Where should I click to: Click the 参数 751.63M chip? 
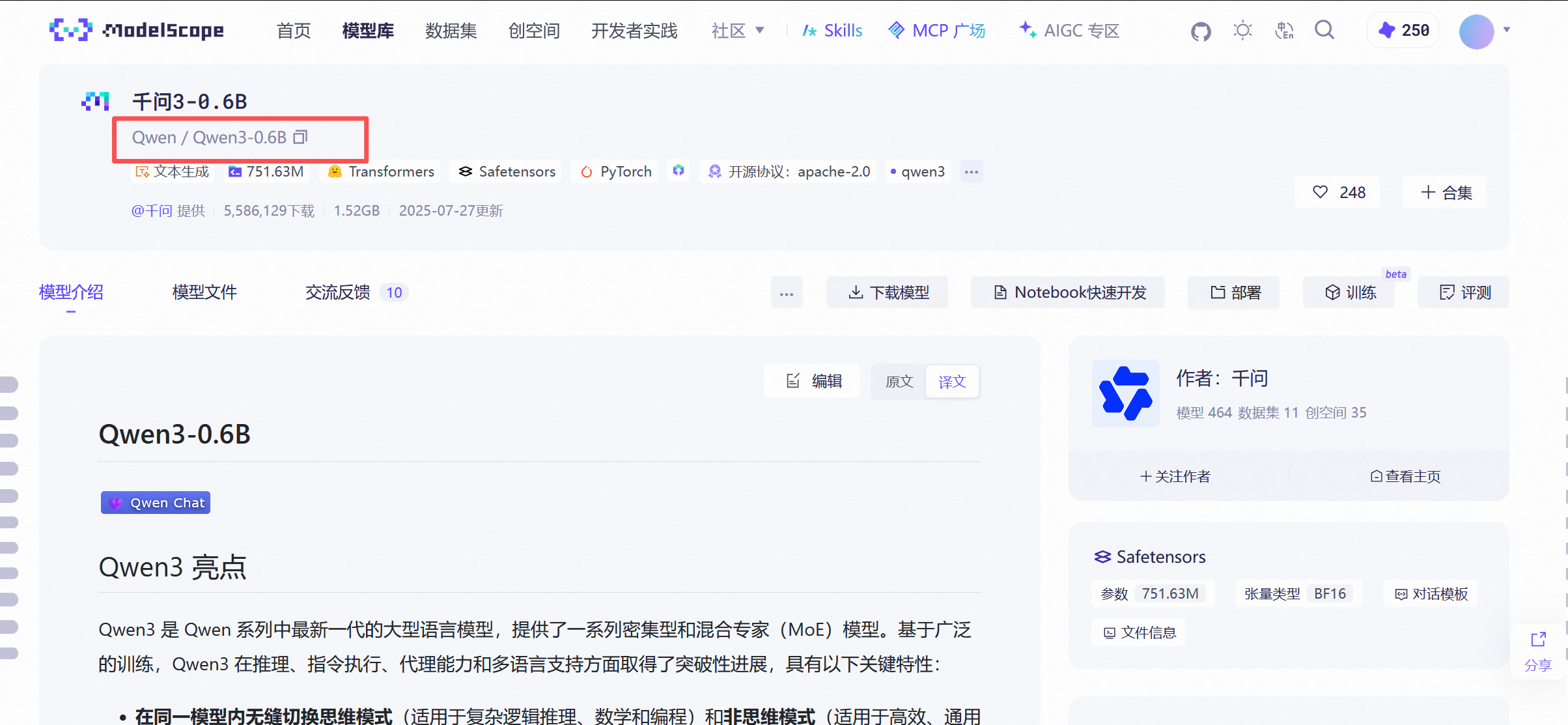pyautogui.click(x=1153, y=593)
